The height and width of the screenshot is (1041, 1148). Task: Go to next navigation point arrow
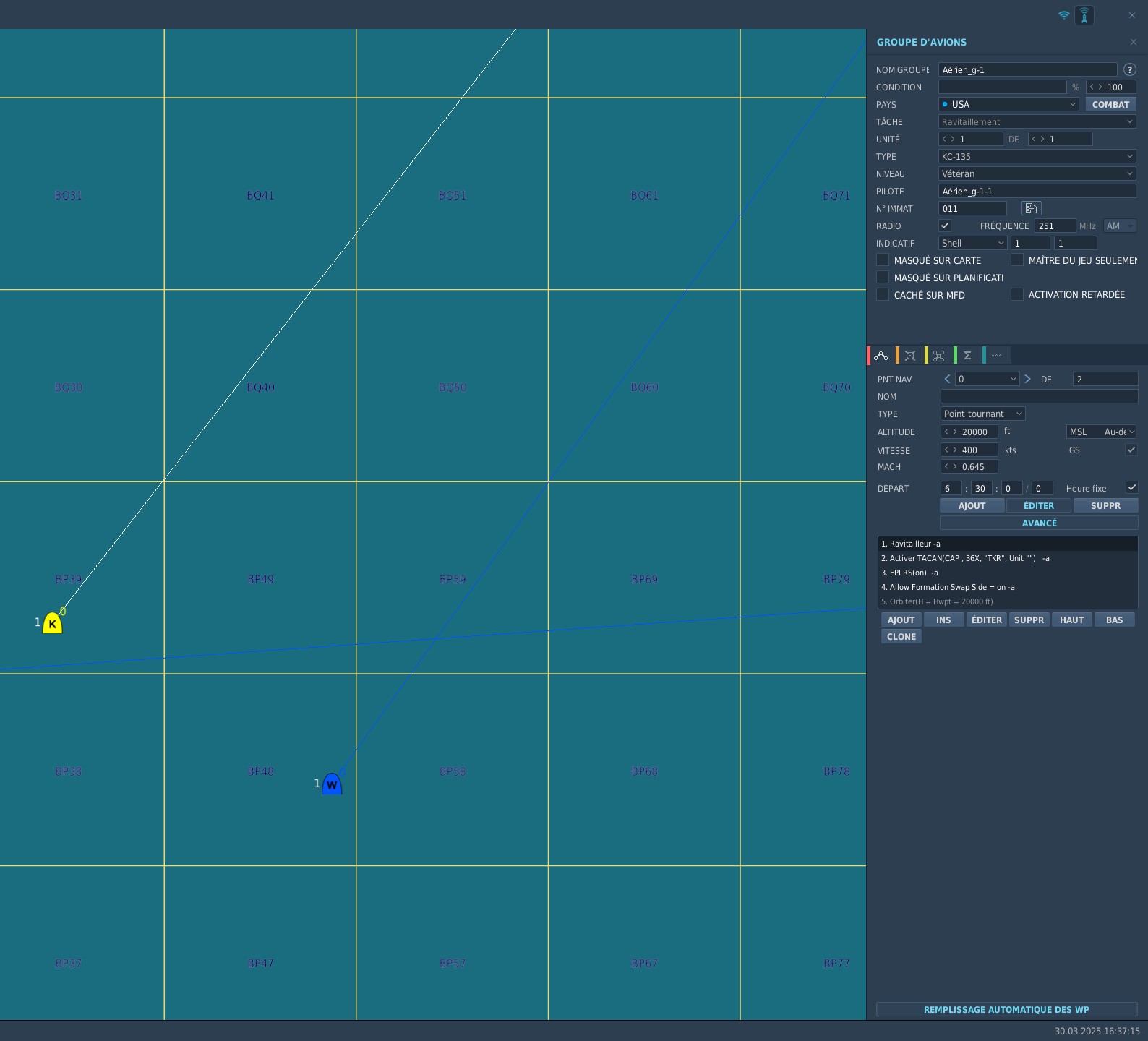[1027, 379]
